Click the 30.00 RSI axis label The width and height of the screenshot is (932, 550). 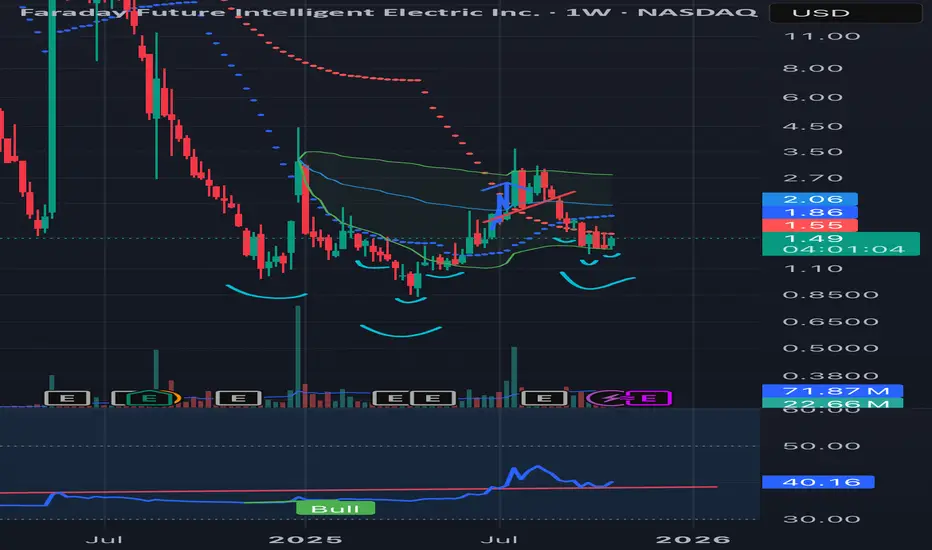821,519
